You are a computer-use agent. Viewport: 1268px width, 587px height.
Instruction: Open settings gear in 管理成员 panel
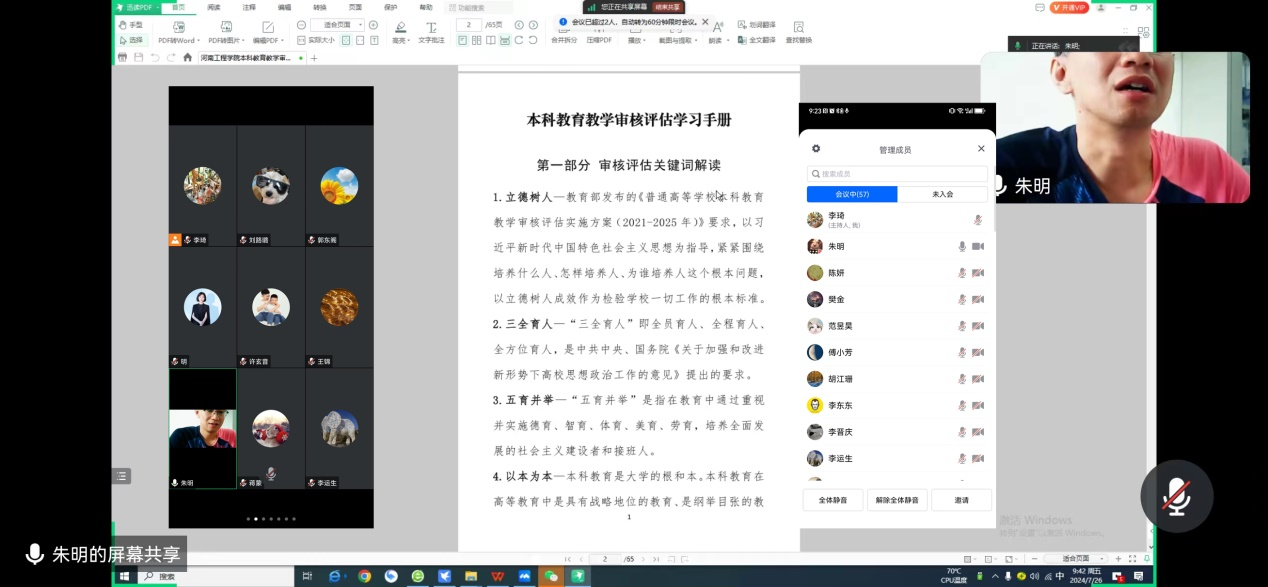pyautogui.click(x=816, y=149)
